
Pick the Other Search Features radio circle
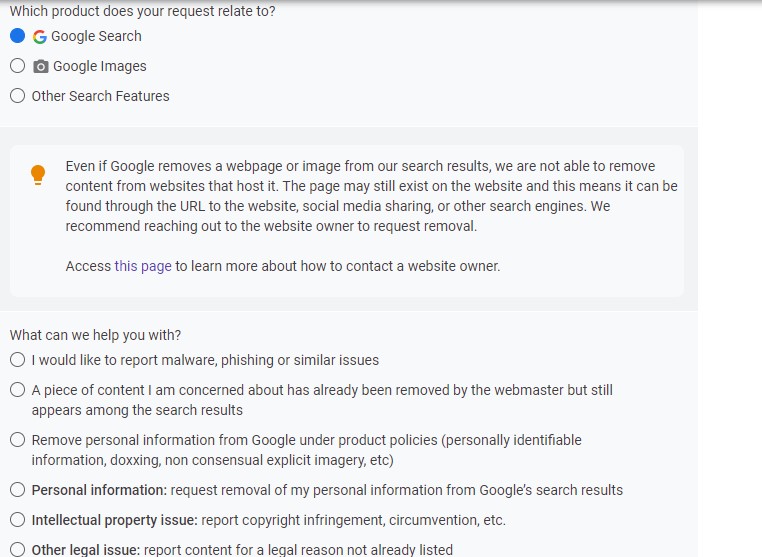(17, 96)
